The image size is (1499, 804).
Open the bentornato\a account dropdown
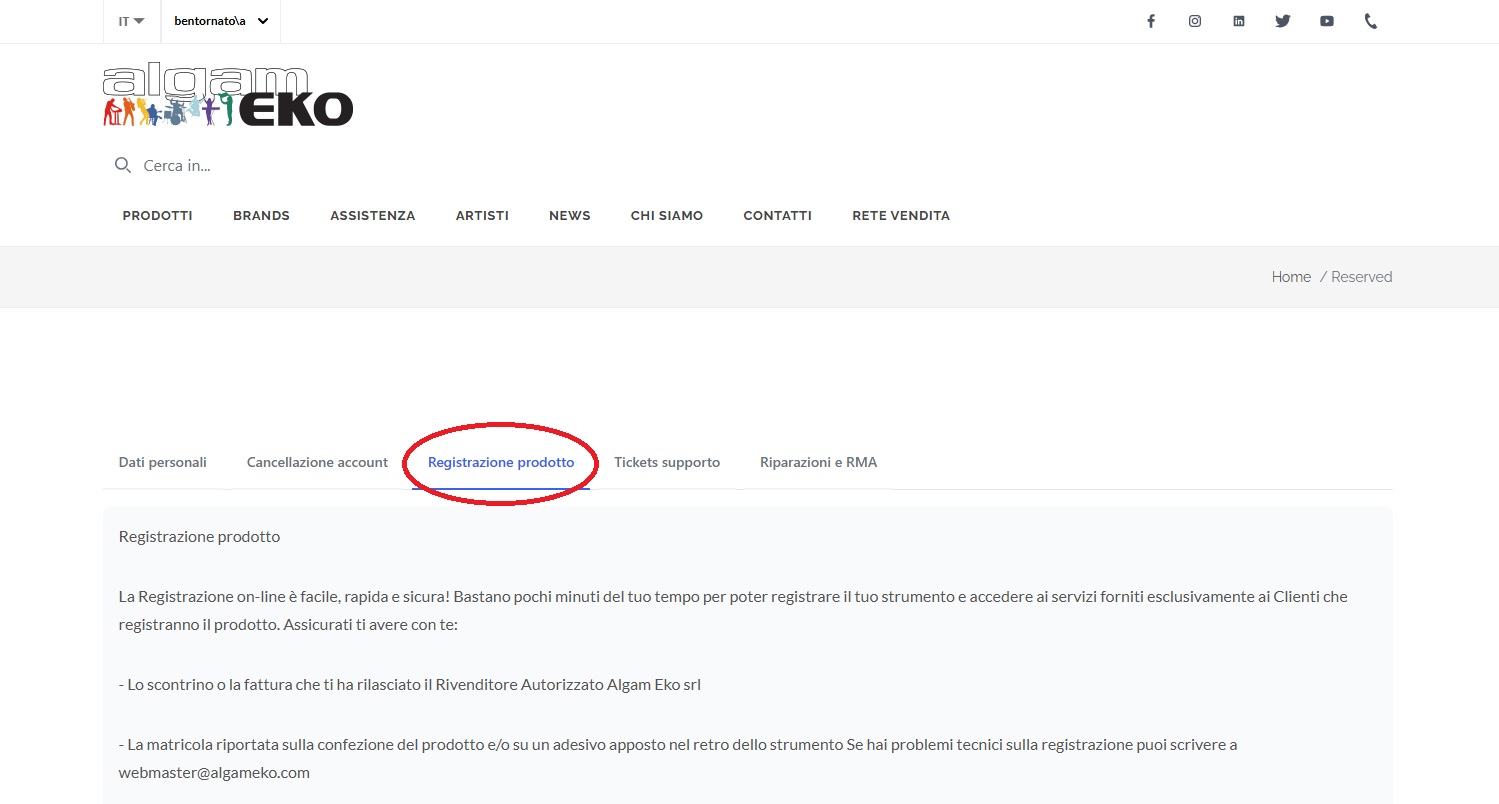[x=220, y=21]
